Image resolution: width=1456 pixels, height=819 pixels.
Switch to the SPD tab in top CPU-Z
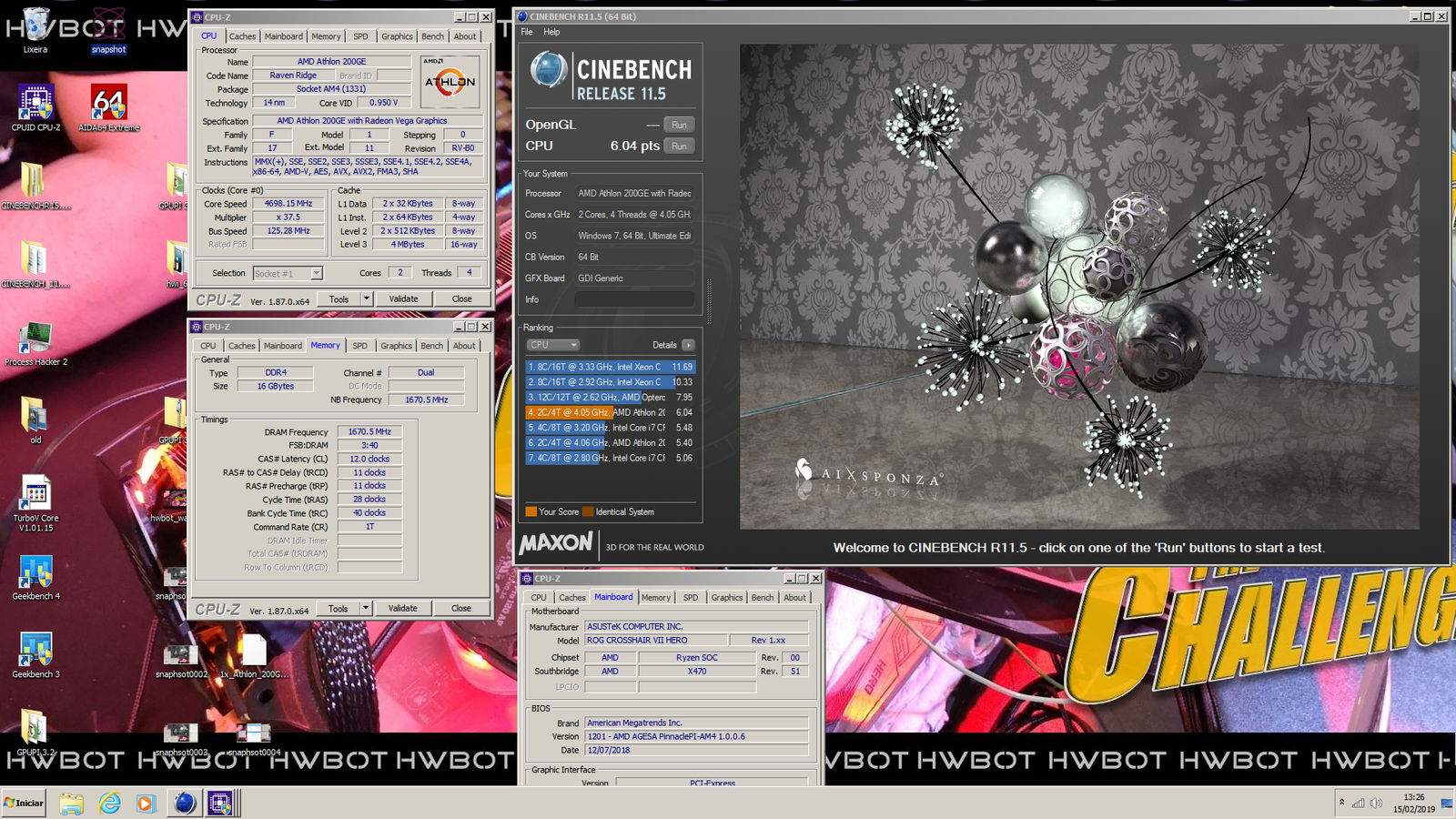pos(360,36)
